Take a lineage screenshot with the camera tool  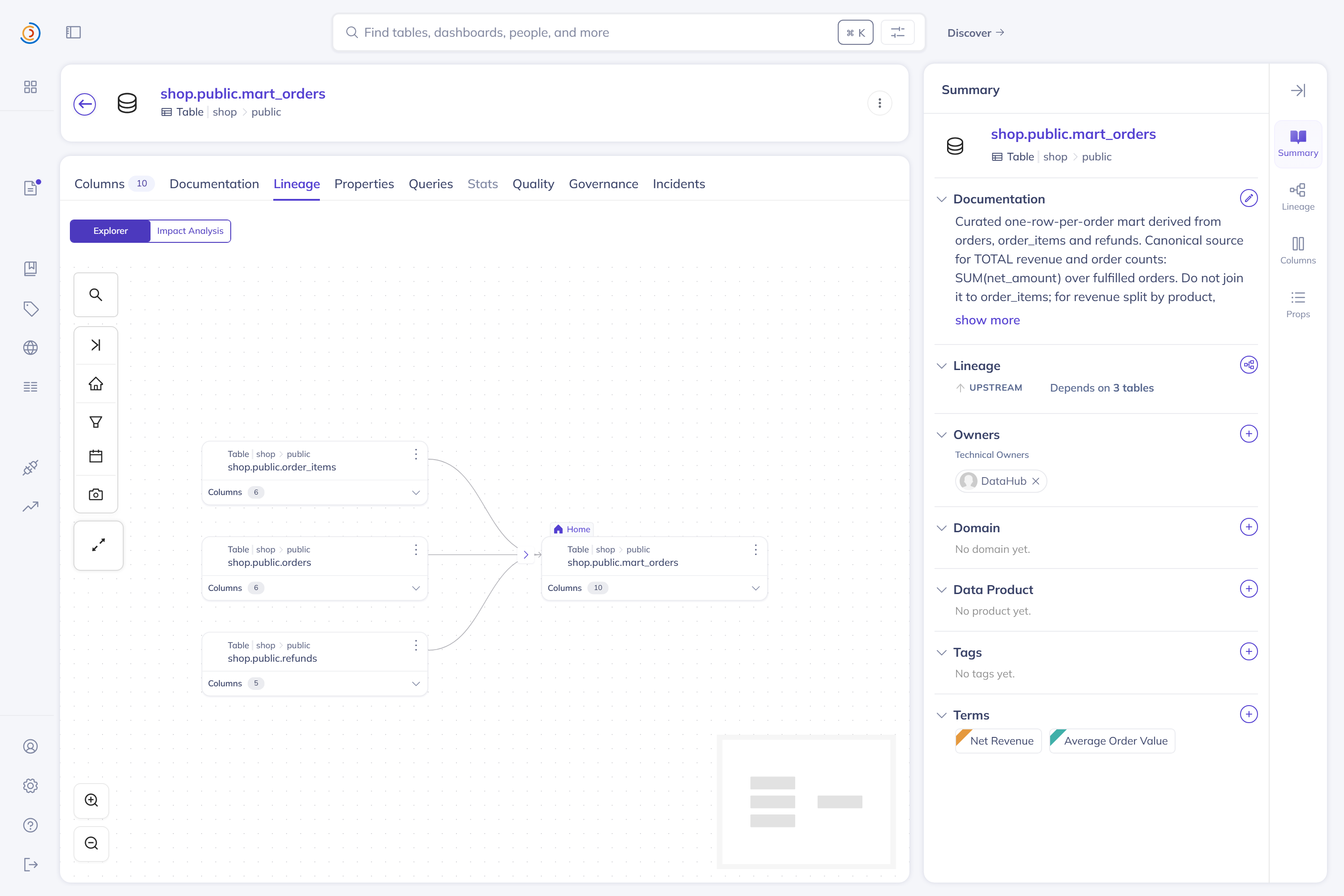[96, 494]
